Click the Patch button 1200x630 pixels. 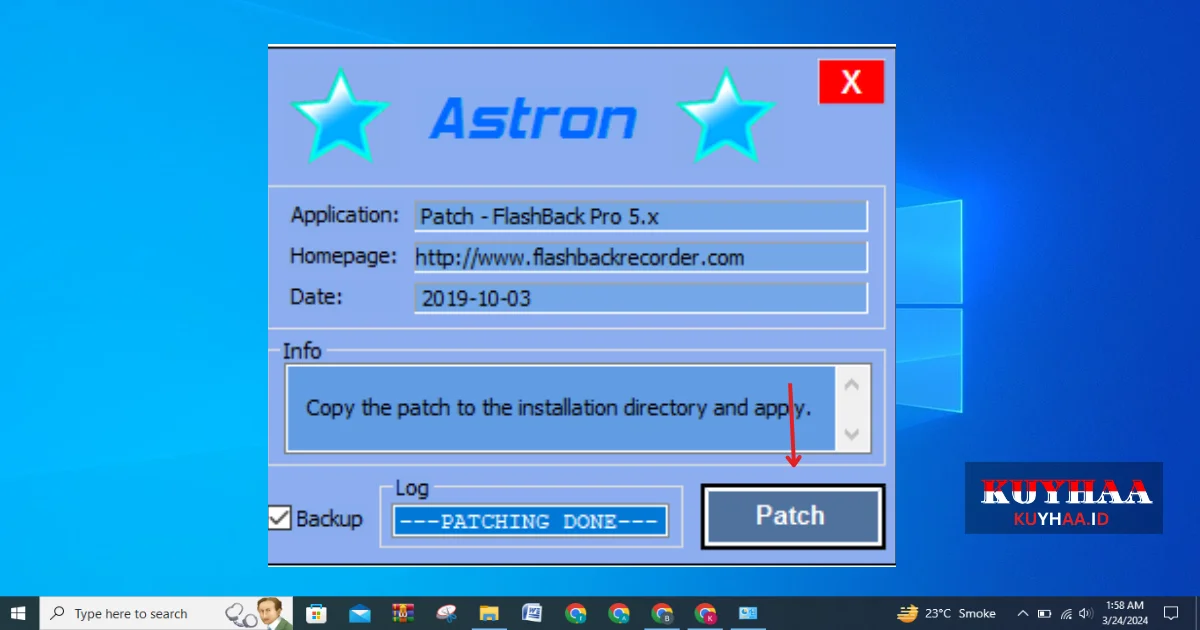pos(791,516)
